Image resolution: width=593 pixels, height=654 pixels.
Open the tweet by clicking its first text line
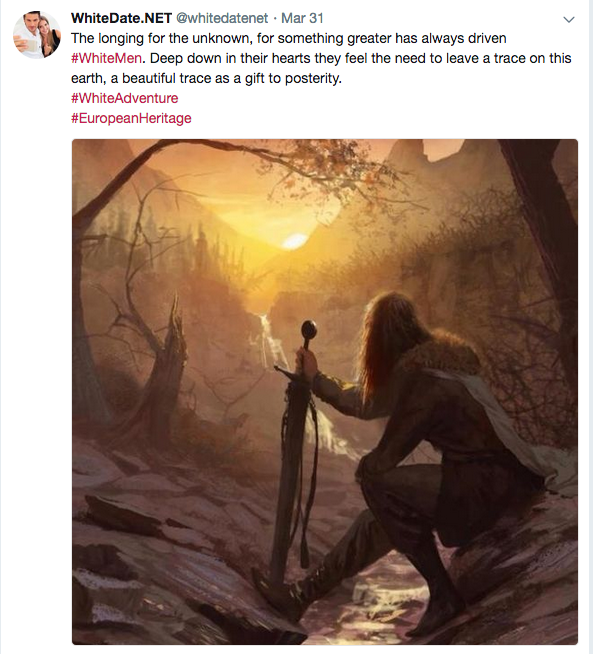pos(289,38)
